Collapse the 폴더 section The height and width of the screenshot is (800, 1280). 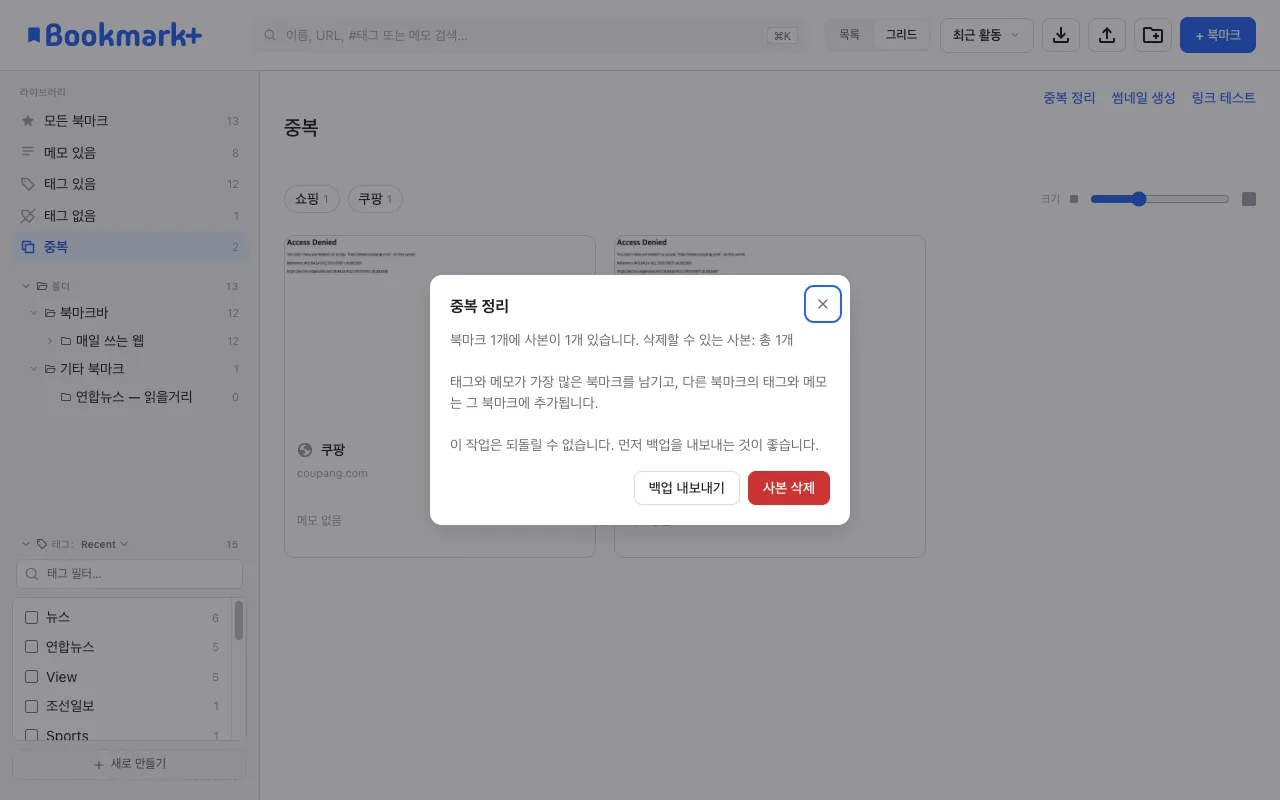point(26,286)
